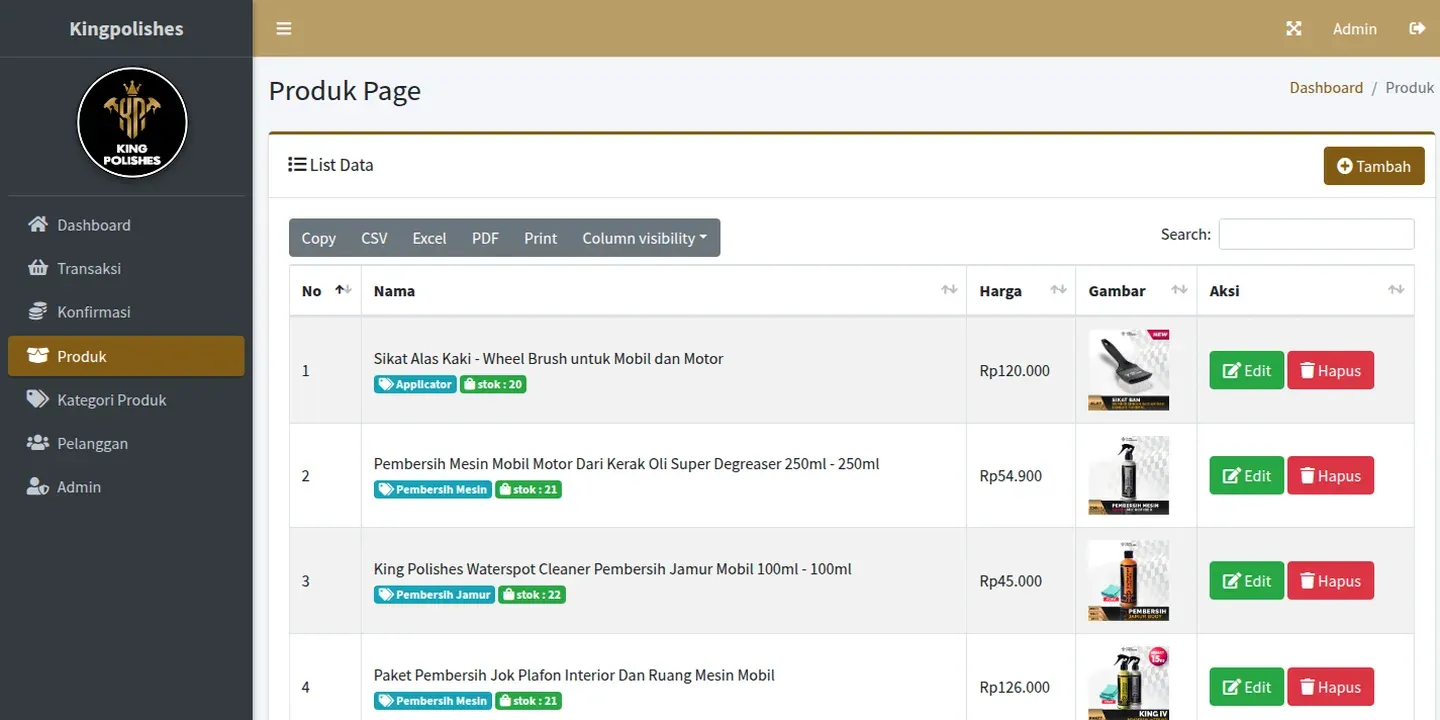Click the Applicator category tag

click(x=415, y=384)
